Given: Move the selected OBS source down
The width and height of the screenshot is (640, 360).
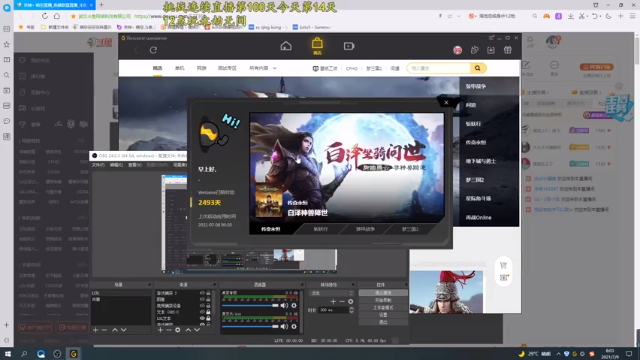Looking at the screenshot, I should coord(197,330).
